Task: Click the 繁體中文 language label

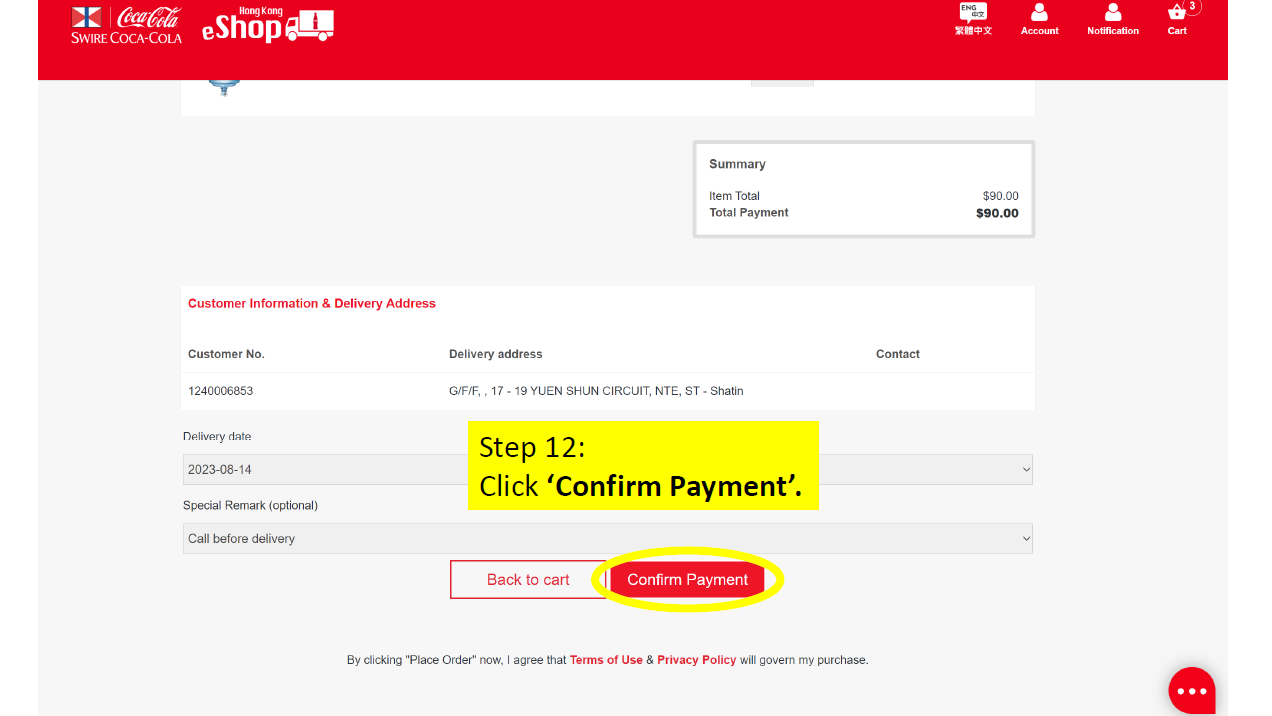Action: coord(973,31)
